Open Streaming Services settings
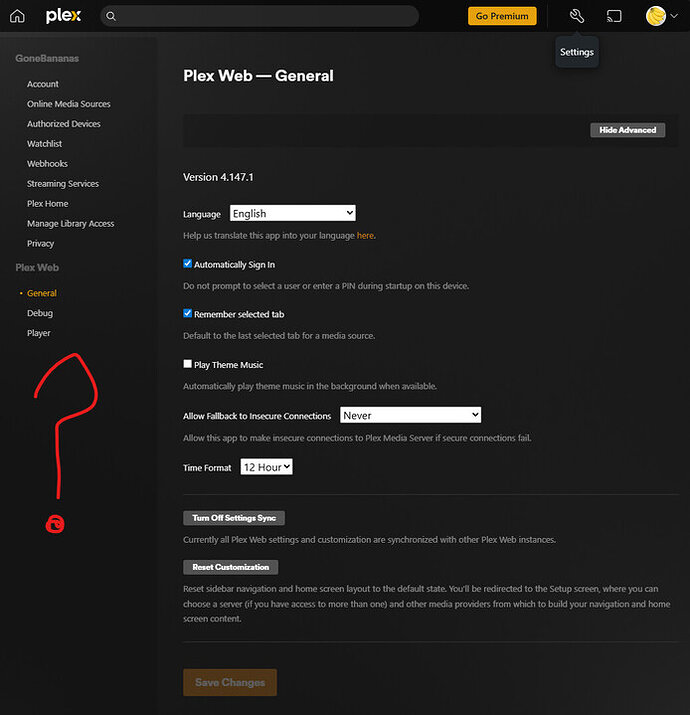Image resolution: width=690 pixels, height=715 pixels. [63, 184]
